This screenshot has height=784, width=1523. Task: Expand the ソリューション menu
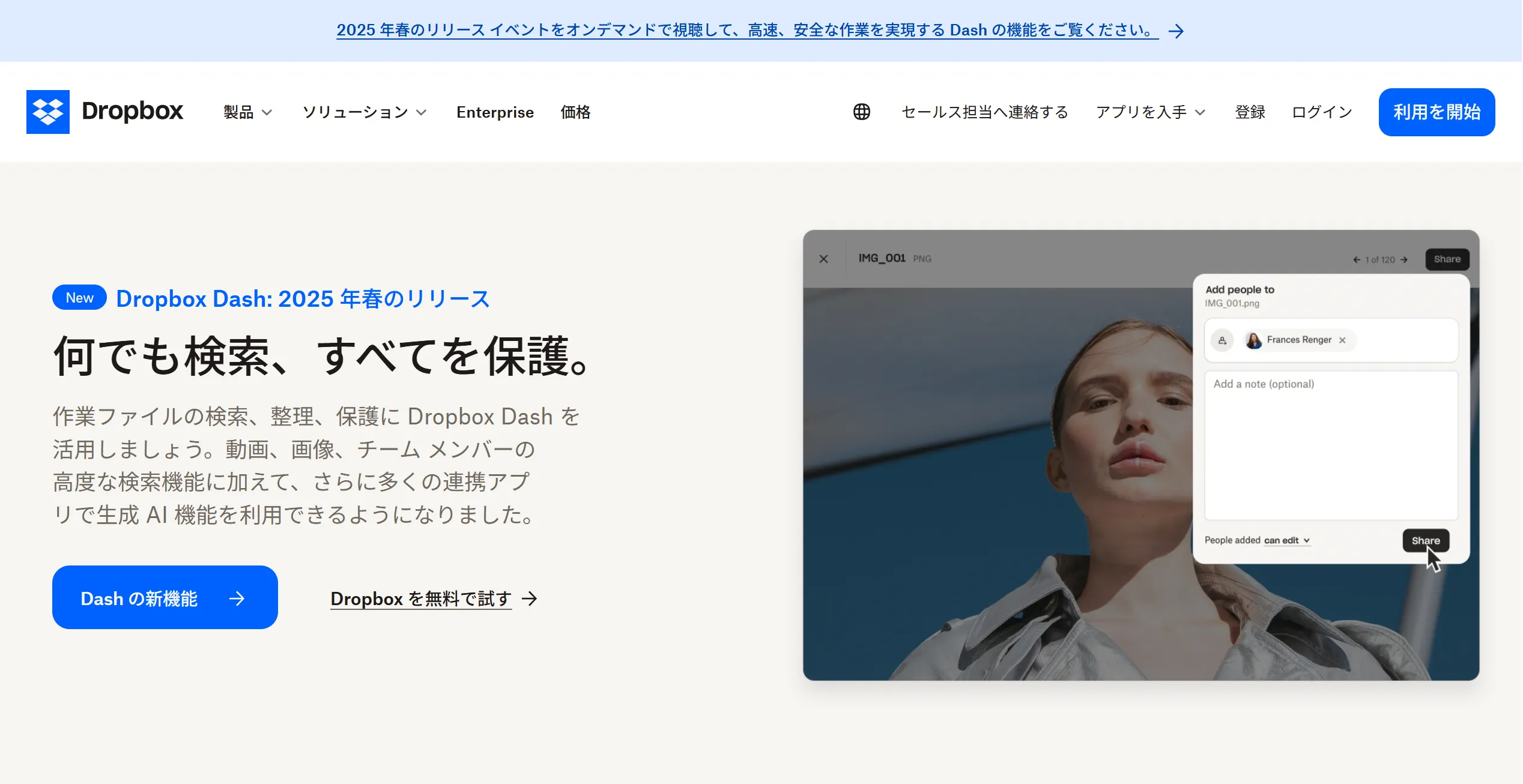click(365, 112)
